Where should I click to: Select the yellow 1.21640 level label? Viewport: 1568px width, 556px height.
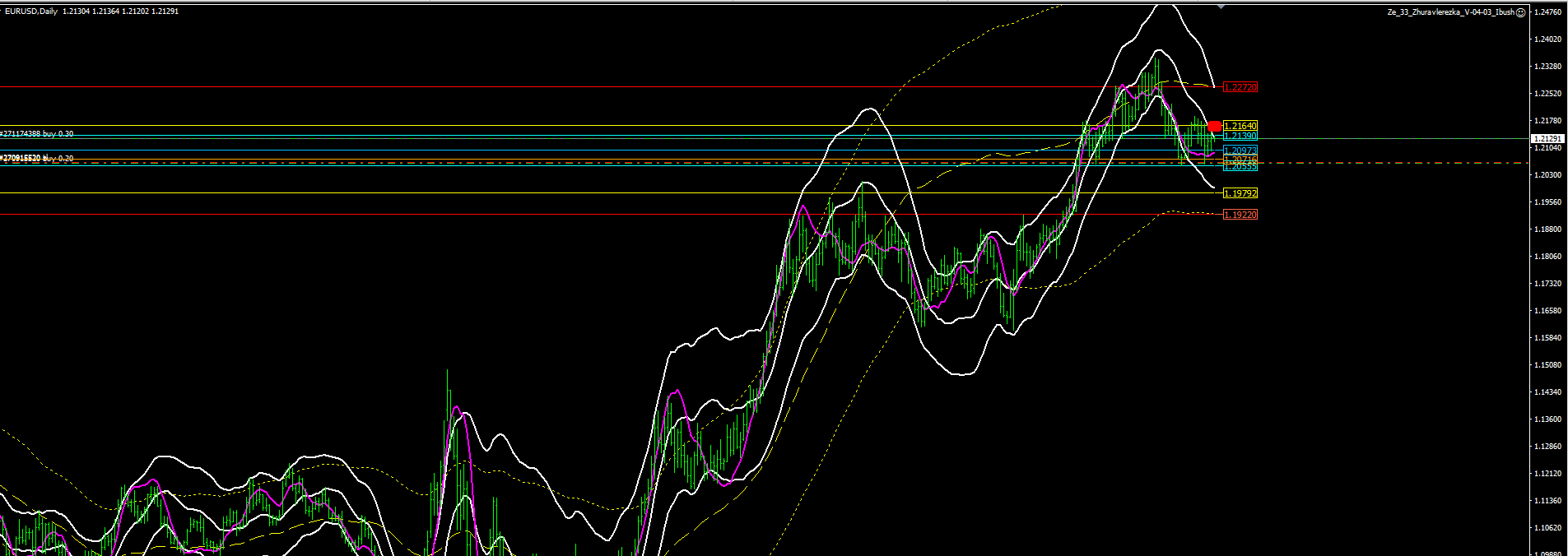[1240, 126]
